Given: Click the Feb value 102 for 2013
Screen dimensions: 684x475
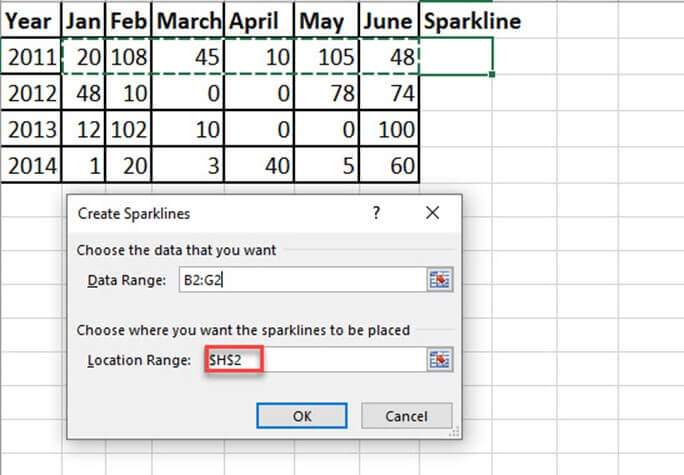Looking at the screenshot, I should coord(129,130).
